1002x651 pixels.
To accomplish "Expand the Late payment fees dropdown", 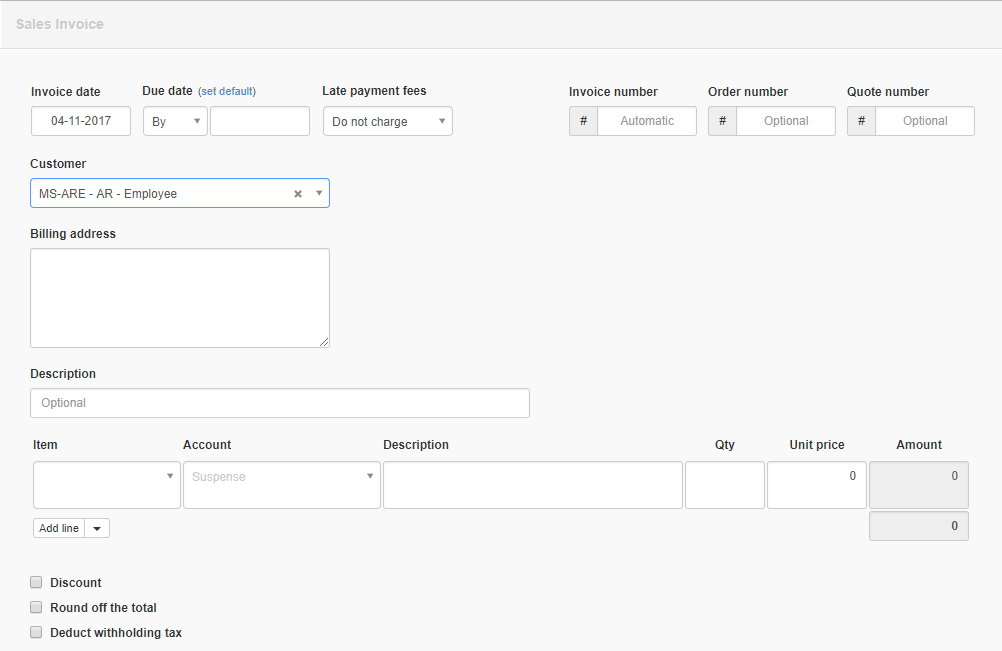I will (387, 121).
